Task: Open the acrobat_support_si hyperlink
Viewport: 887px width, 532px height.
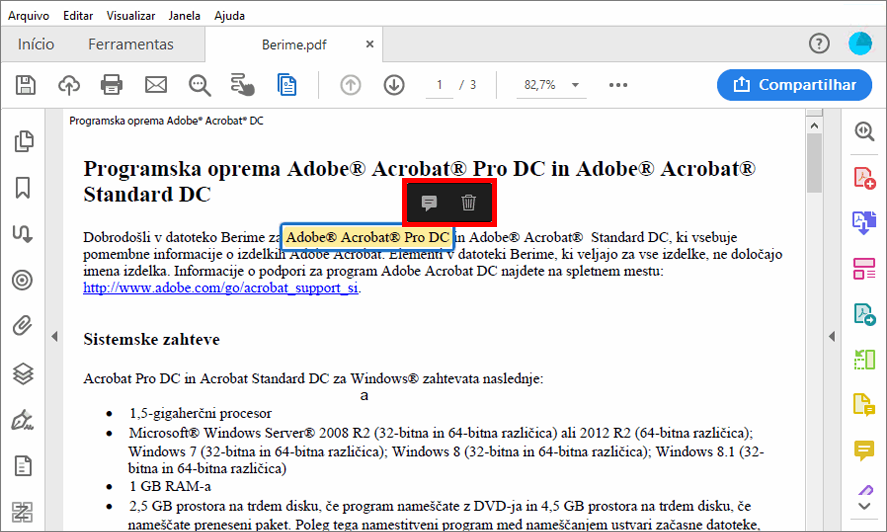Action: click(221, 288)
